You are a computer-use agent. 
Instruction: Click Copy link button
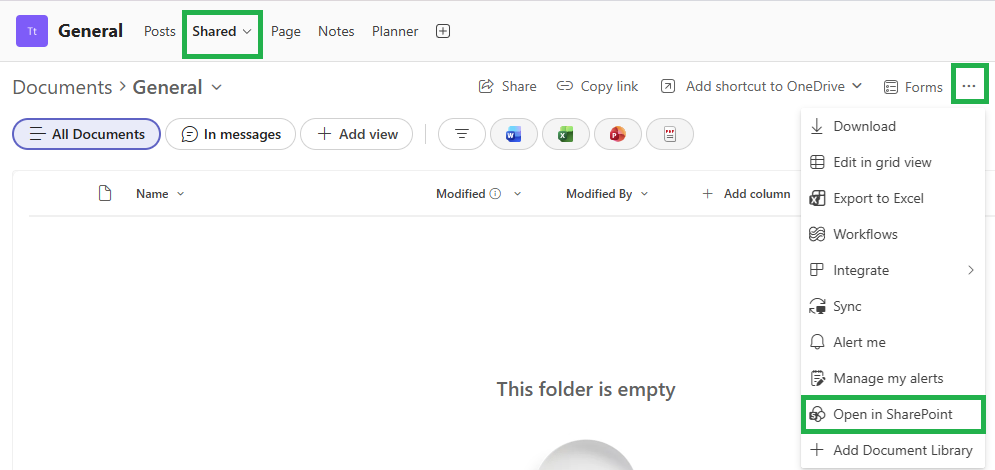pyautogui.click(x=597, y=86)
